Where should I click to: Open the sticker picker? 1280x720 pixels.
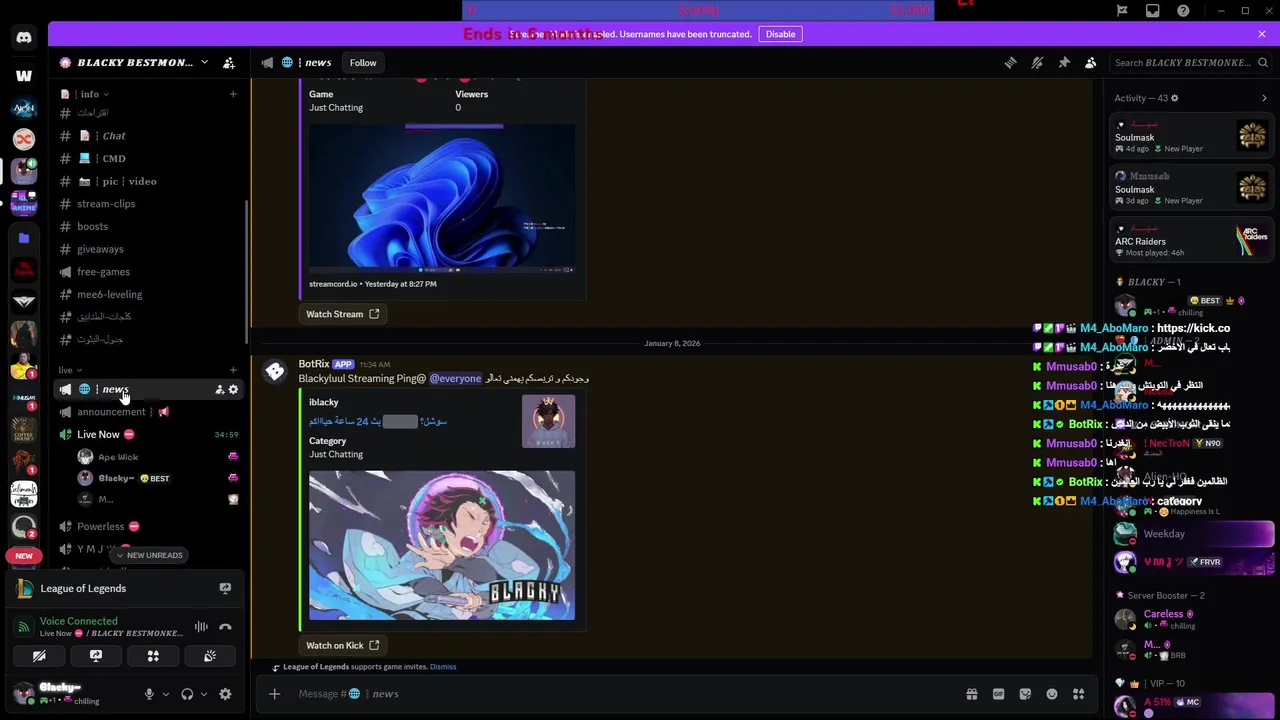pos(1025,694)
